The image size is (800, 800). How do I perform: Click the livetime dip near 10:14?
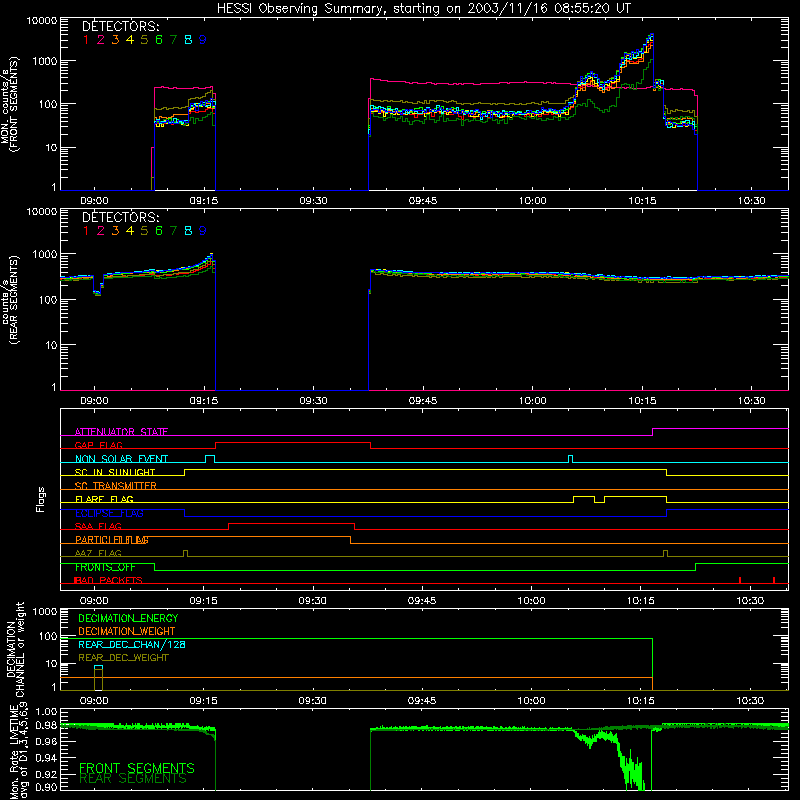632,770
